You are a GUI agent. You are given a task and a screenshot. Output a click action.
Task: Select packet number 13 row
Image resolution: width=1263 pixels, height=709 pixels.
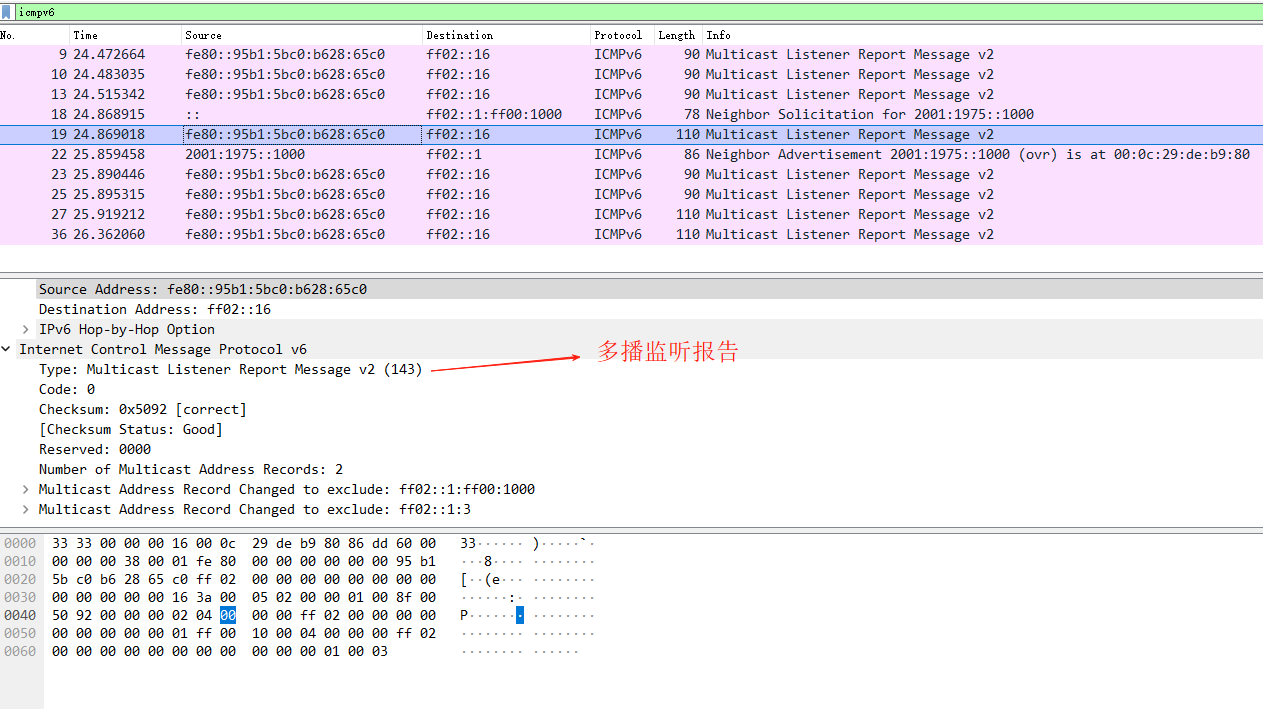(631, 94)
